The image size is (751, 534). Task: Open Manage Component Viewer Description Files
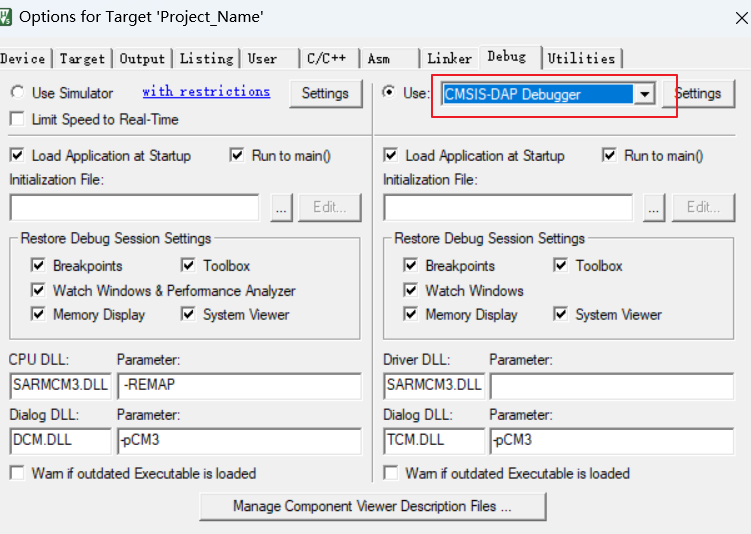coord(372,506)
